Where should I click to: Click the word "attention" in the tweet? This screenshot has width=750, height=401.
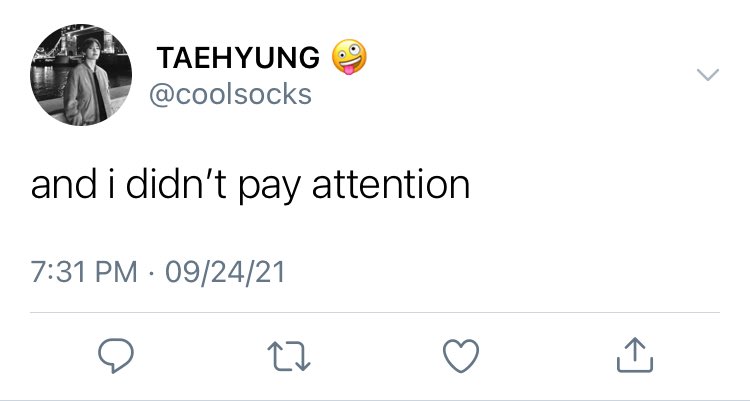tap(391, 185)
